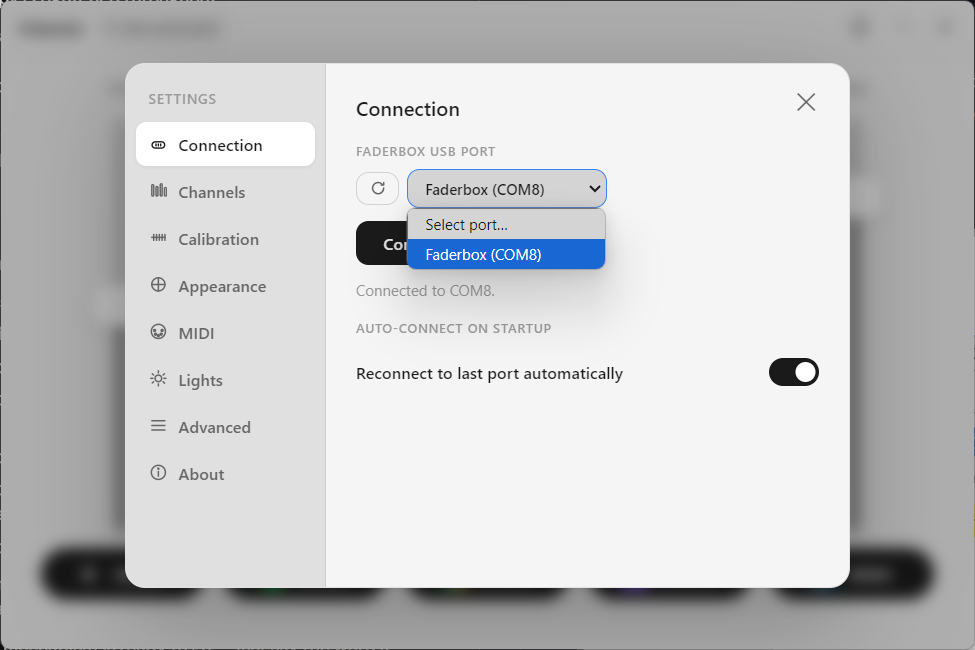Open the Appearance settings section
Image resolution: width=975 pixels, height=650 pixels.
(226, 286)
